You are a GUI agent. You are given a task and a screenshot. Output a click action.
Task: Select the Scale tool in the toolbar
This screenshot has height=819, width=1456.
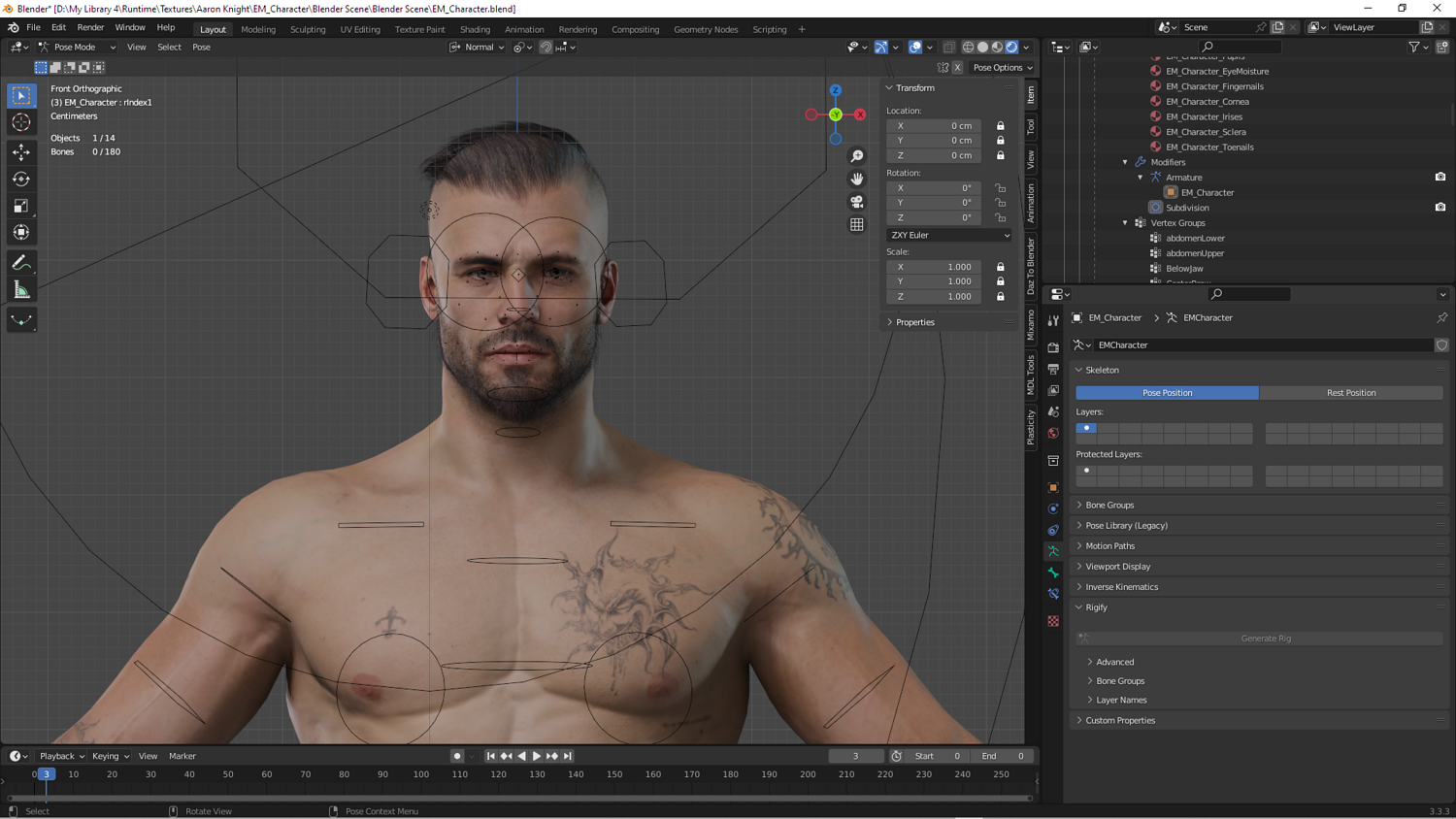(x=21, y=206)
